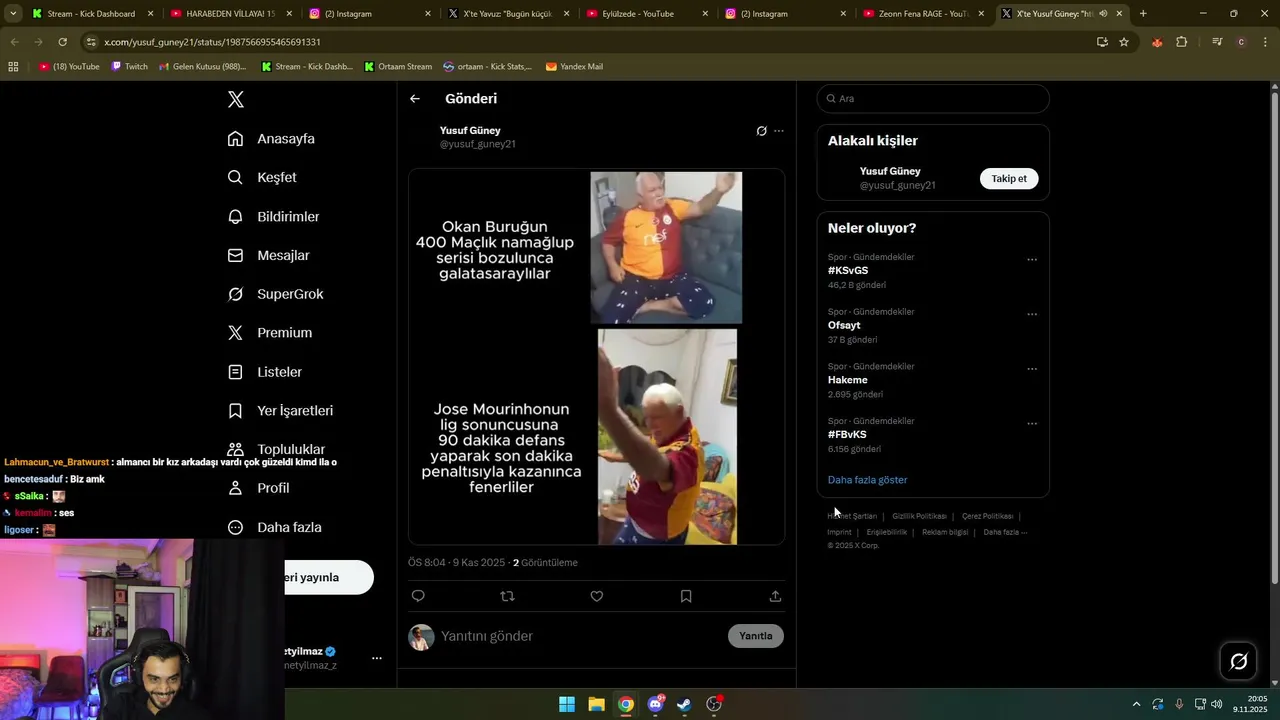Bookmark this page with star icon
Viewport: 1280px width, 720px height.
tap(1124, 42)
